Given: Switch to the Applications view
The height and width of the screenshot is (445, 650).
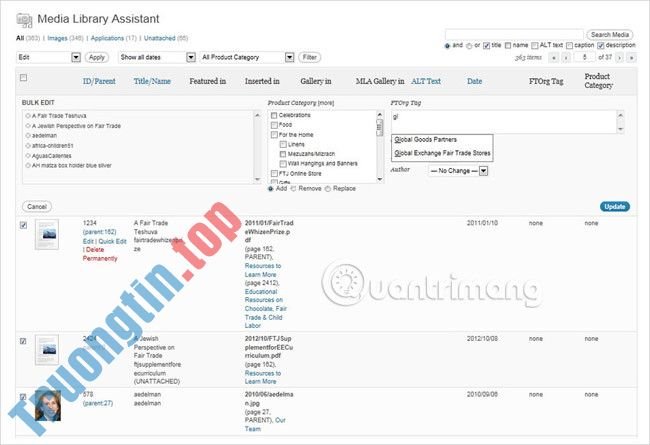Looking at the screenshot, I should (x=107, y=38).
